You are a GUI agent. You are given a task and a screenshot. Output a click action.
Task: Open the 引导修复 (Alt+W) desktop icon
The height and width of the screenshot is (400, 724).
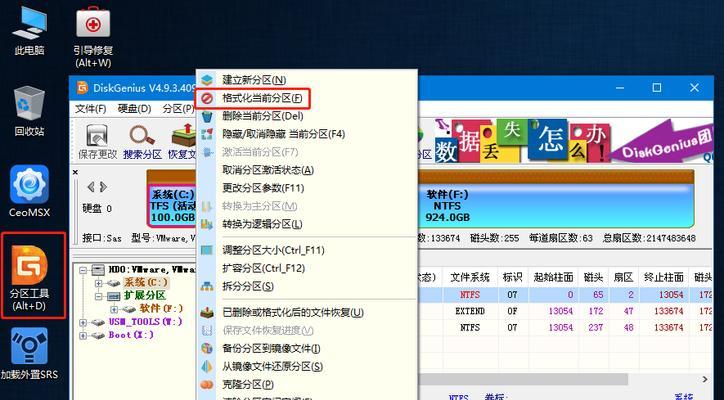click(93, 36)
